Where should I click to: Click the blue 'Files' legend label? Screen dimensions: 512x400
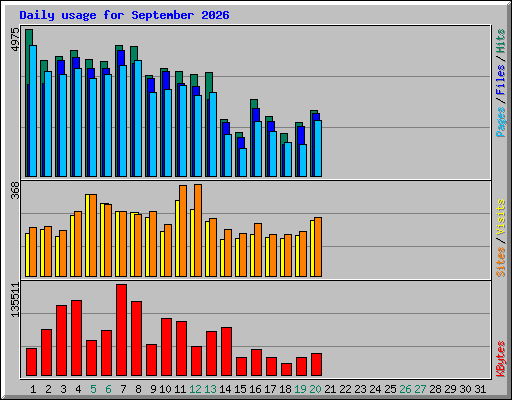(500, 80)
